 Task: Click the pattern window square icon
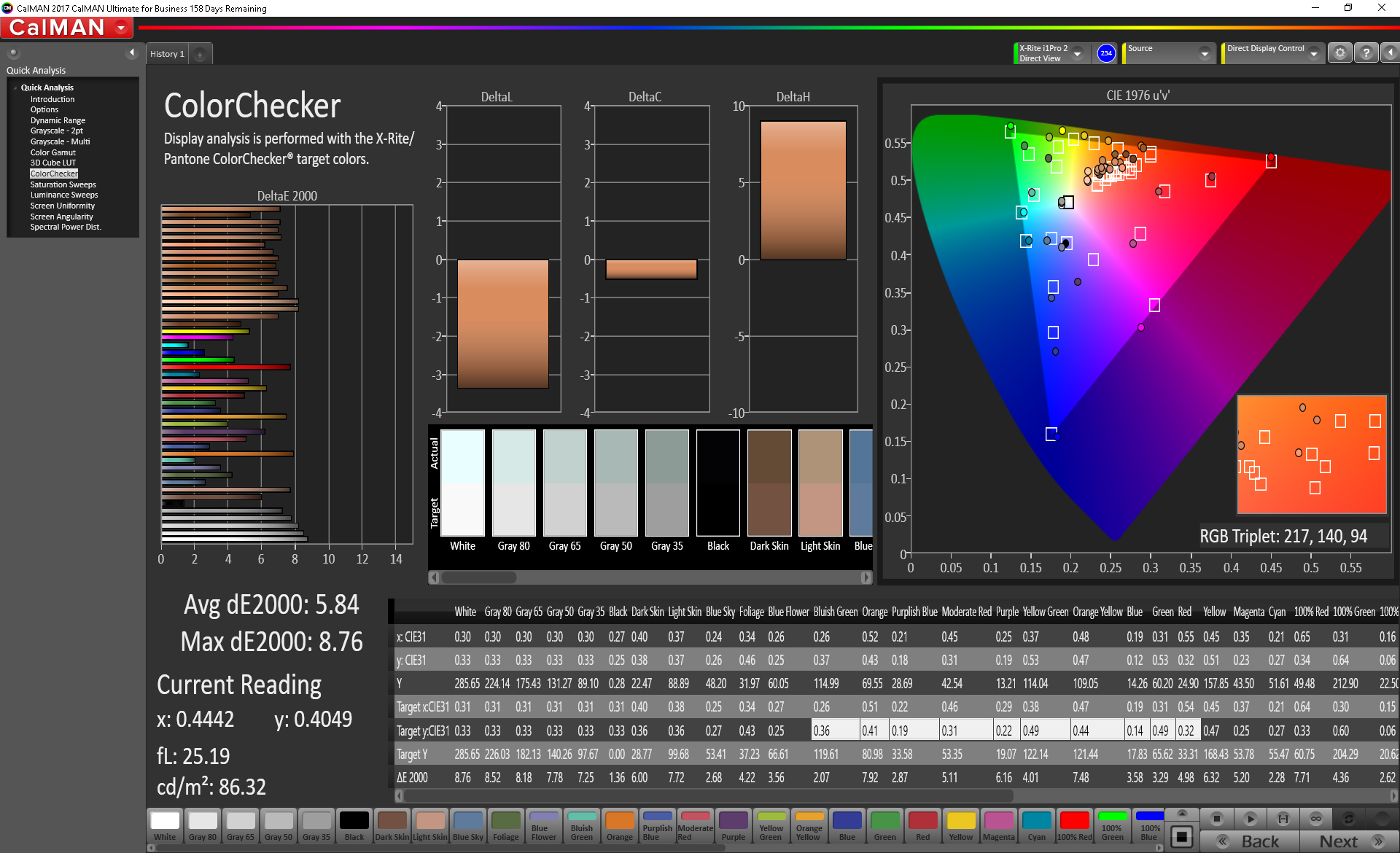tap(1182, 836)
